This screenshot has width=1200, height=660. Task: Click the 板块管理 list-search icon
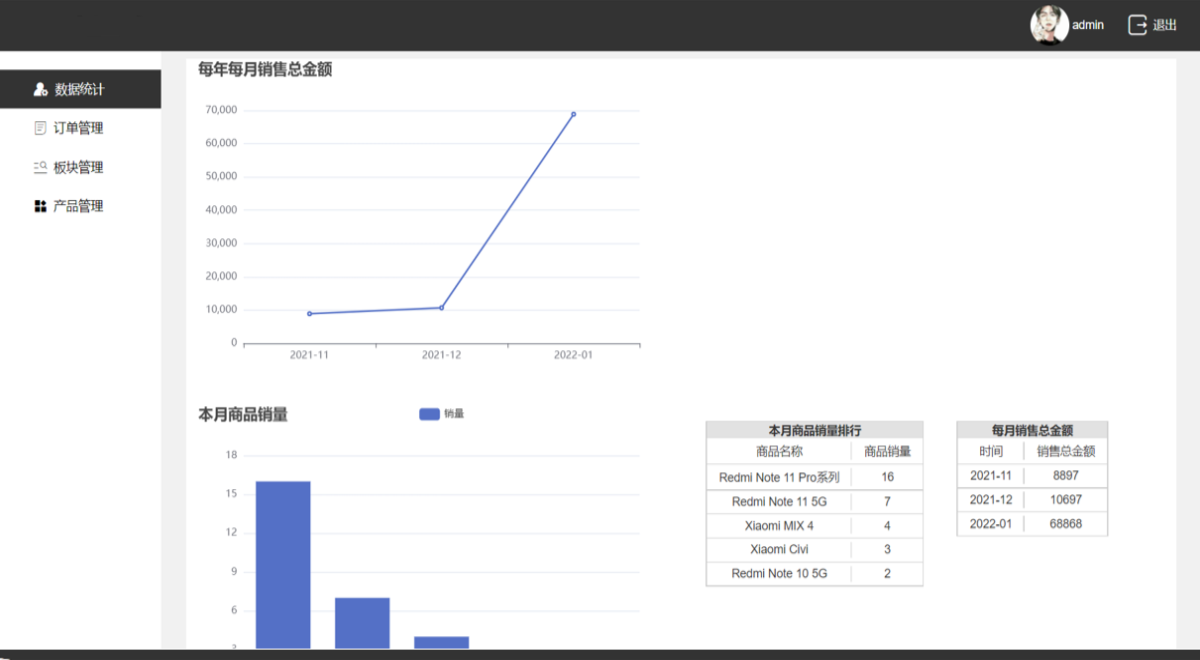[x=40, y=167]
